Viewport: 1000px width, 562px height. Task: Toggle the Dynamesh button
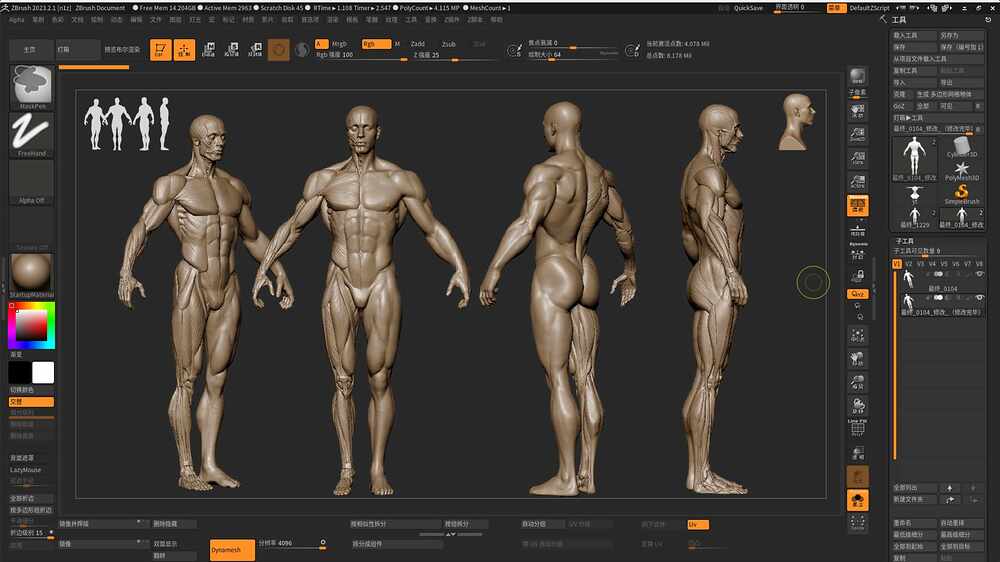232,549
